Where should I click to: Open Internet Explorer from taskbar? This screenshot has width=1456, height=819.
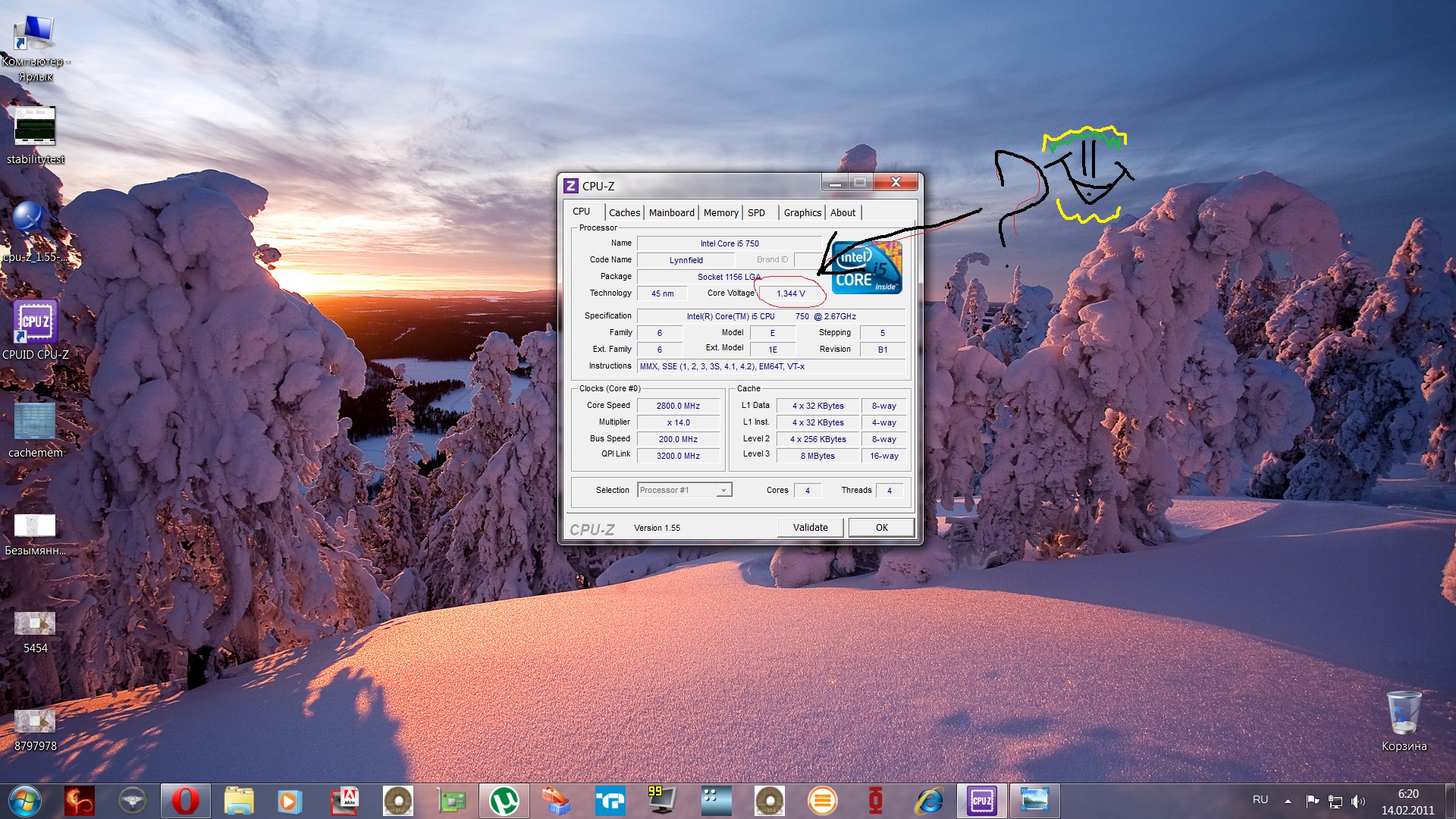pyautogui.click(x=929, y=801)
